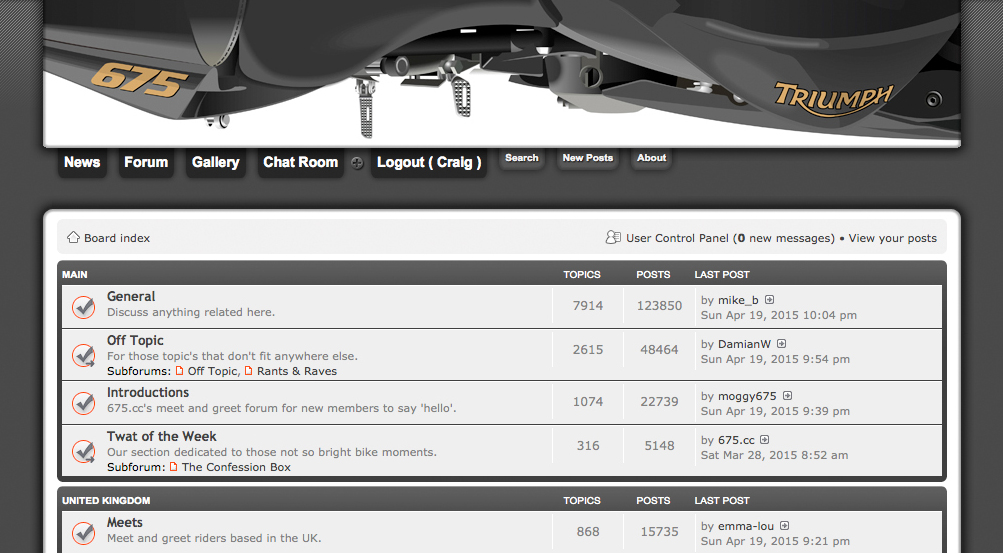Click the Meets forum read-status icon
The height and width of the screenshot is (553, 1003).
pos(84,533)
